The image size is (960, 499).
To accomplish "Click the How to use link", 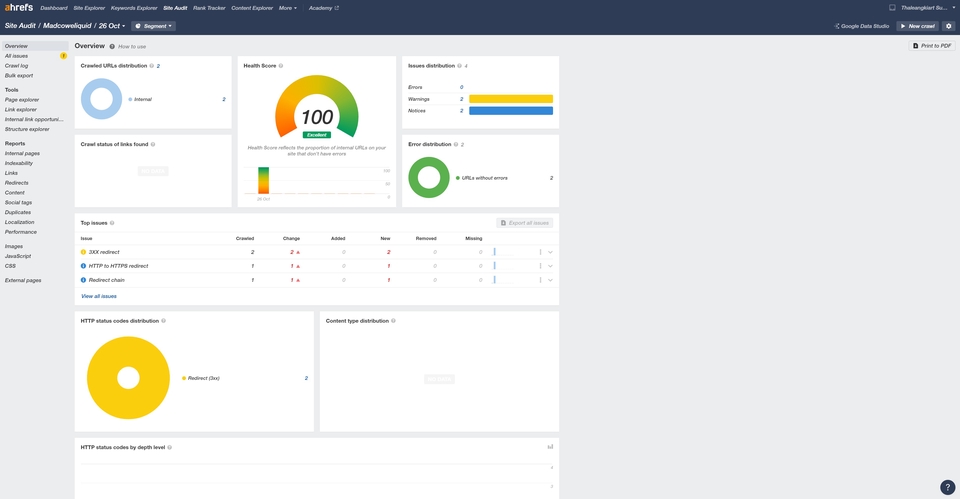I will (132, 47).
